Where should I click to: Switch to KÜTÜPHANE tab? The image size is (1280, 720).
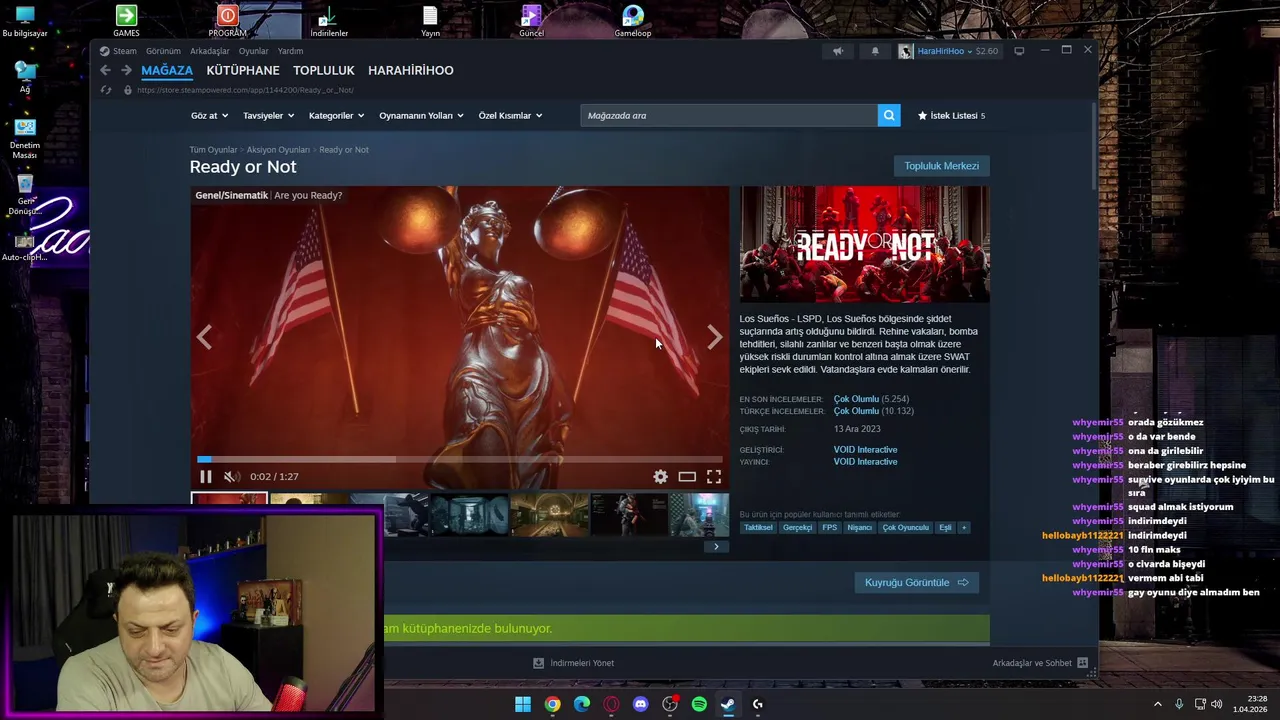click(x=243, y=70)
